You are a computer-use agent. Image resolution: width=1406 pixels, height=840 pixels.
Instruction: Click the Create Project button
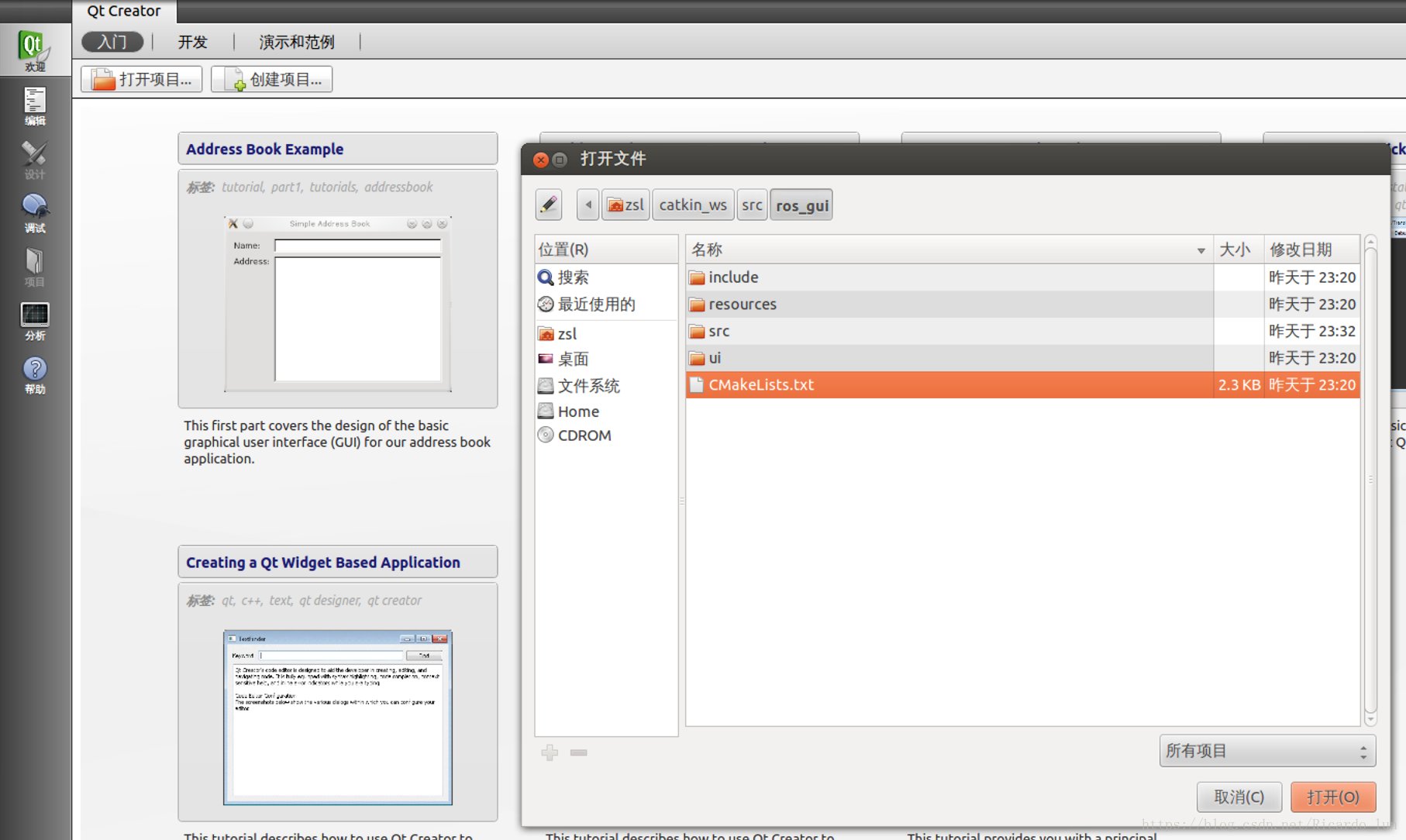pyautogui.click(x=272, y=79)
